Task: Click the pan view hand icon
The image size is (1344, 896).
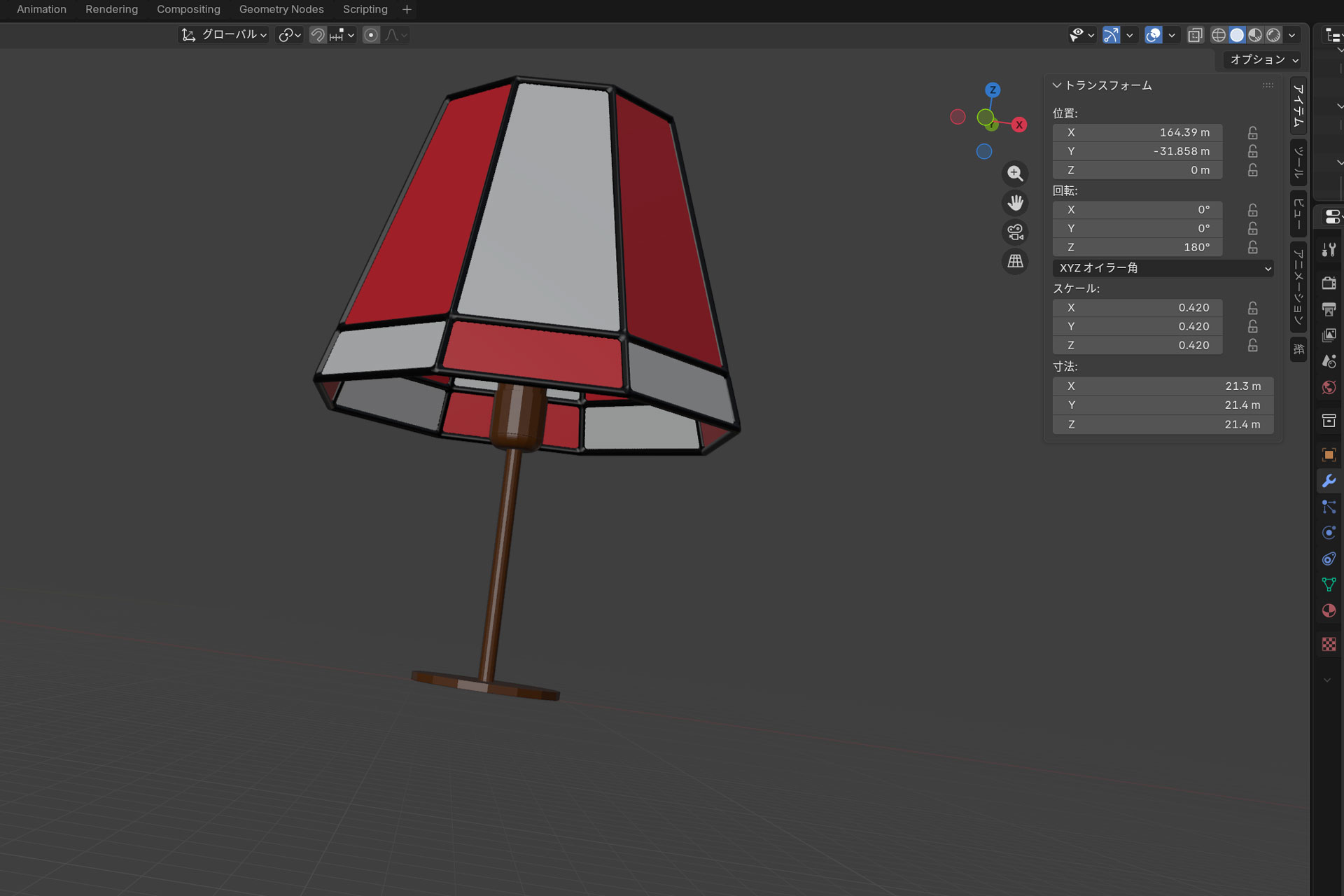Action: pos(1015,203)
